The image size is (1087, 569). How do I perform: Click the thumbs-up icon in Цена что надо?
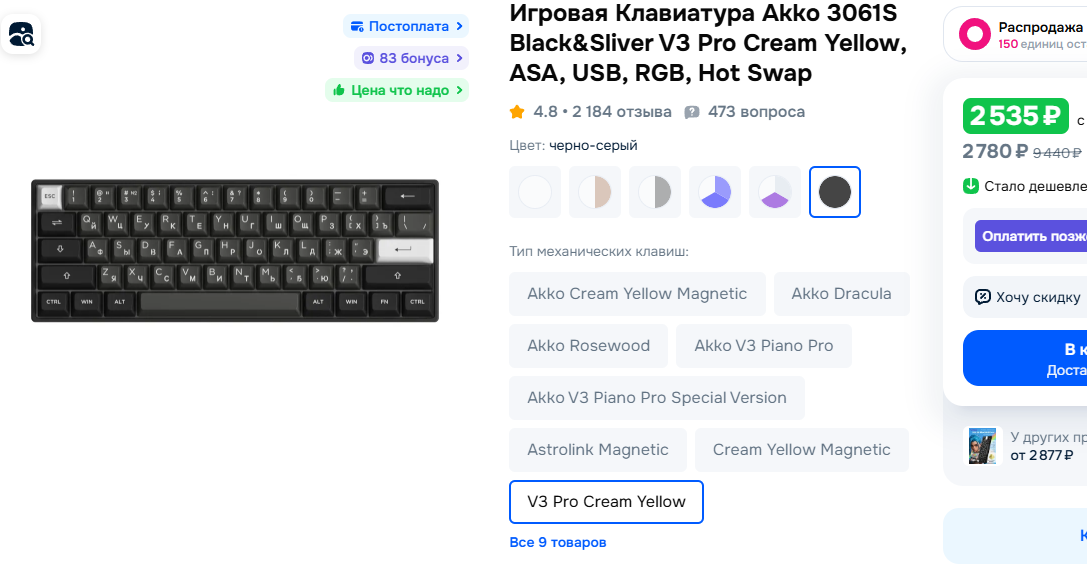click(339, 90)
